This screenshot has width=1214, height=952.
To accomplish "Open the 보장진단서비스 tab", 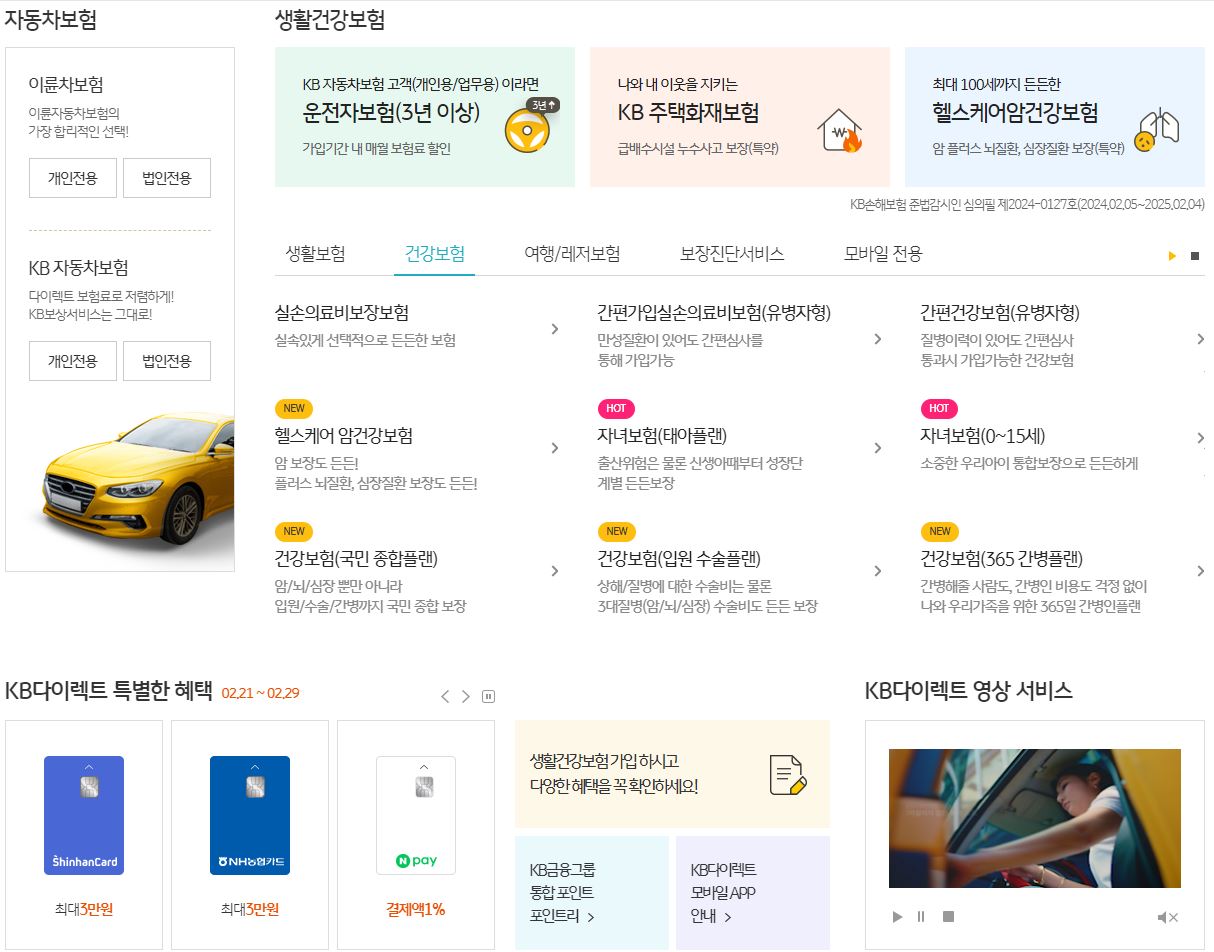I will [x=729, y=254].
